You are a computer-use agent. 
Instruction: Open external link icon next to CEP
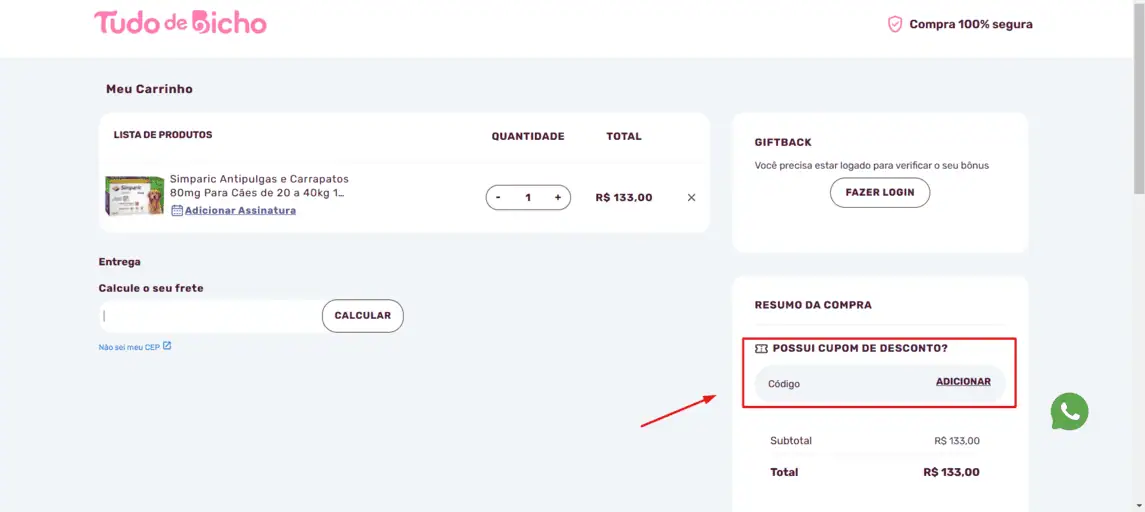166,345
